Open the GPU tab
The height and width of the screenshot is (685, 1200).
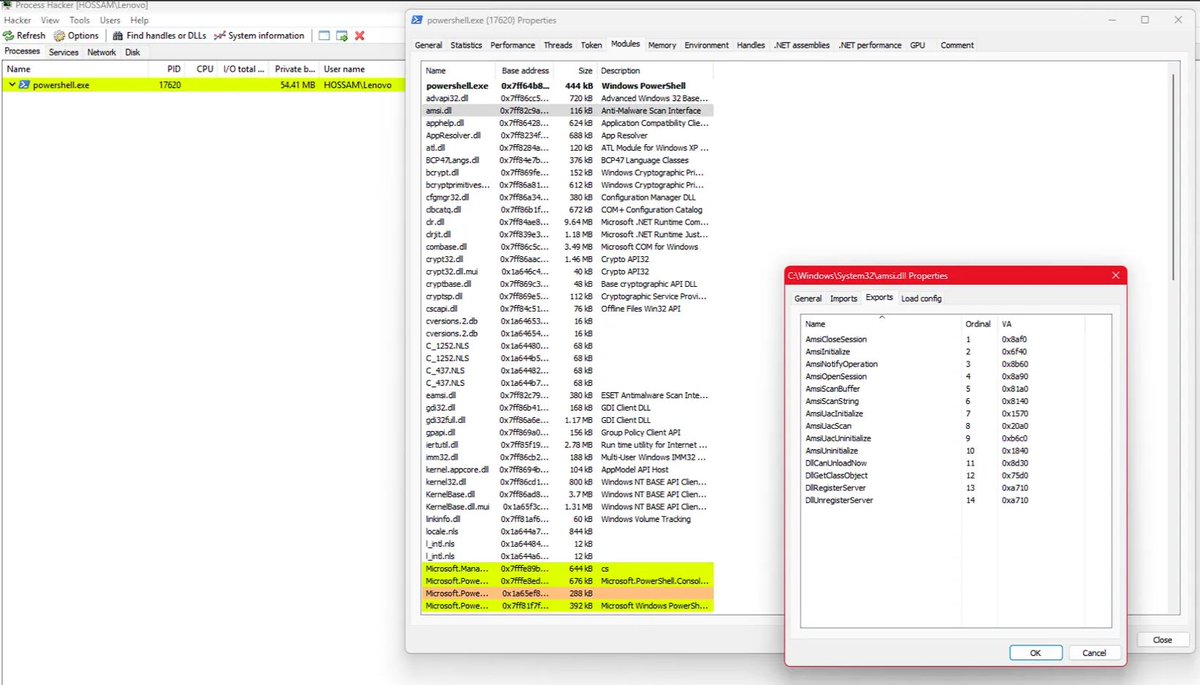coord(917,45)
